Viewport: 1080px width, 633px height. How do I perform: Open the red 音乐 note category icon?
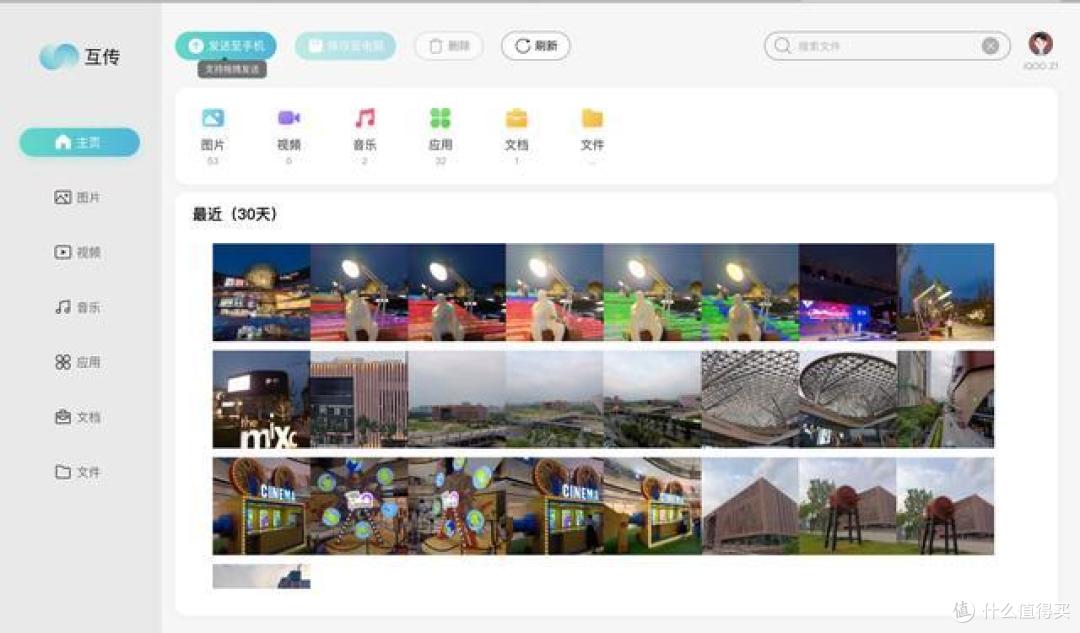pos(364,118)
